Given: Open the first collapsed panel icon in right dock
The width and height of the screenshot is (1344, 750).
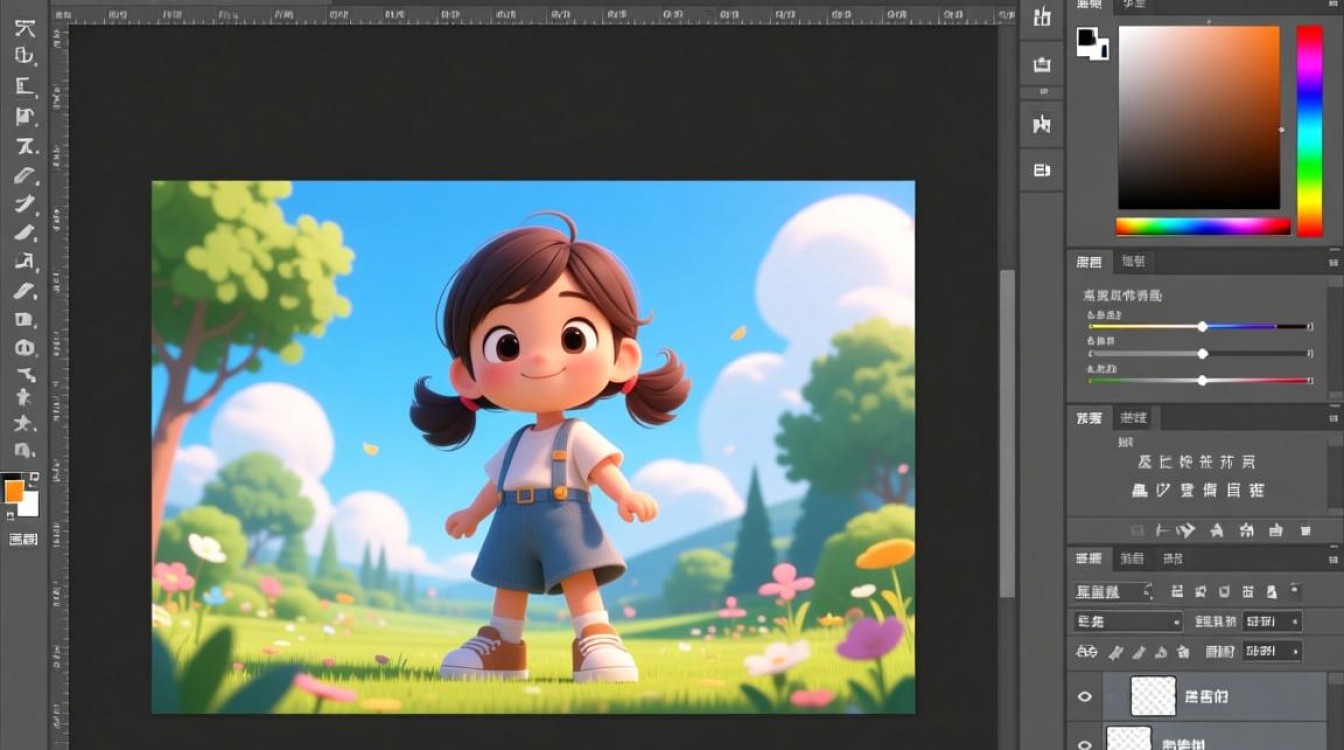Looking at the screenshot, I should coord(1042,17).
